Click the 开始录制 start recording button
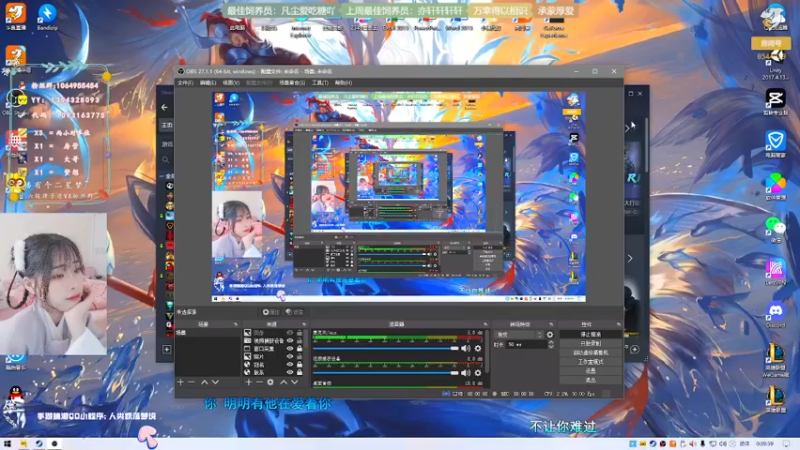 point(590,343)
